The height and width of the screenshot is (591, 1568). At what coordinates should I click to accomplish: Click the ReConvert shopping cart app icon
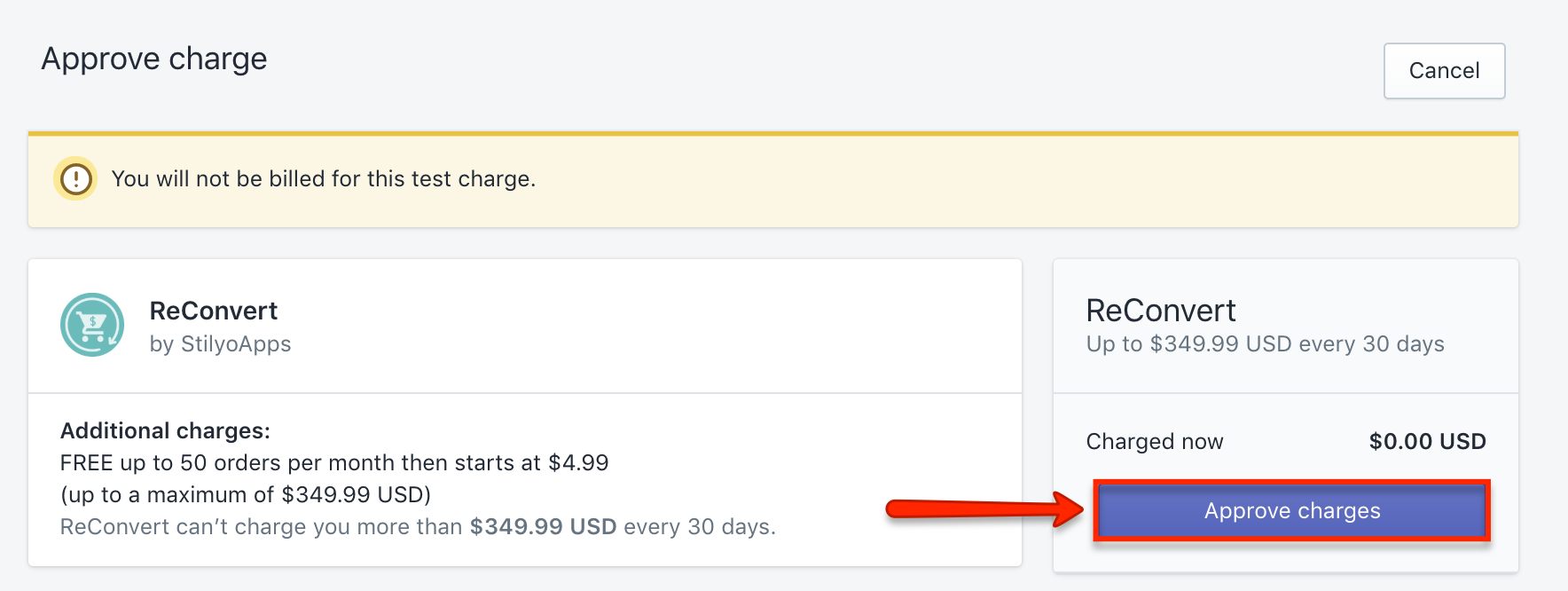click(x=92, y=325)
